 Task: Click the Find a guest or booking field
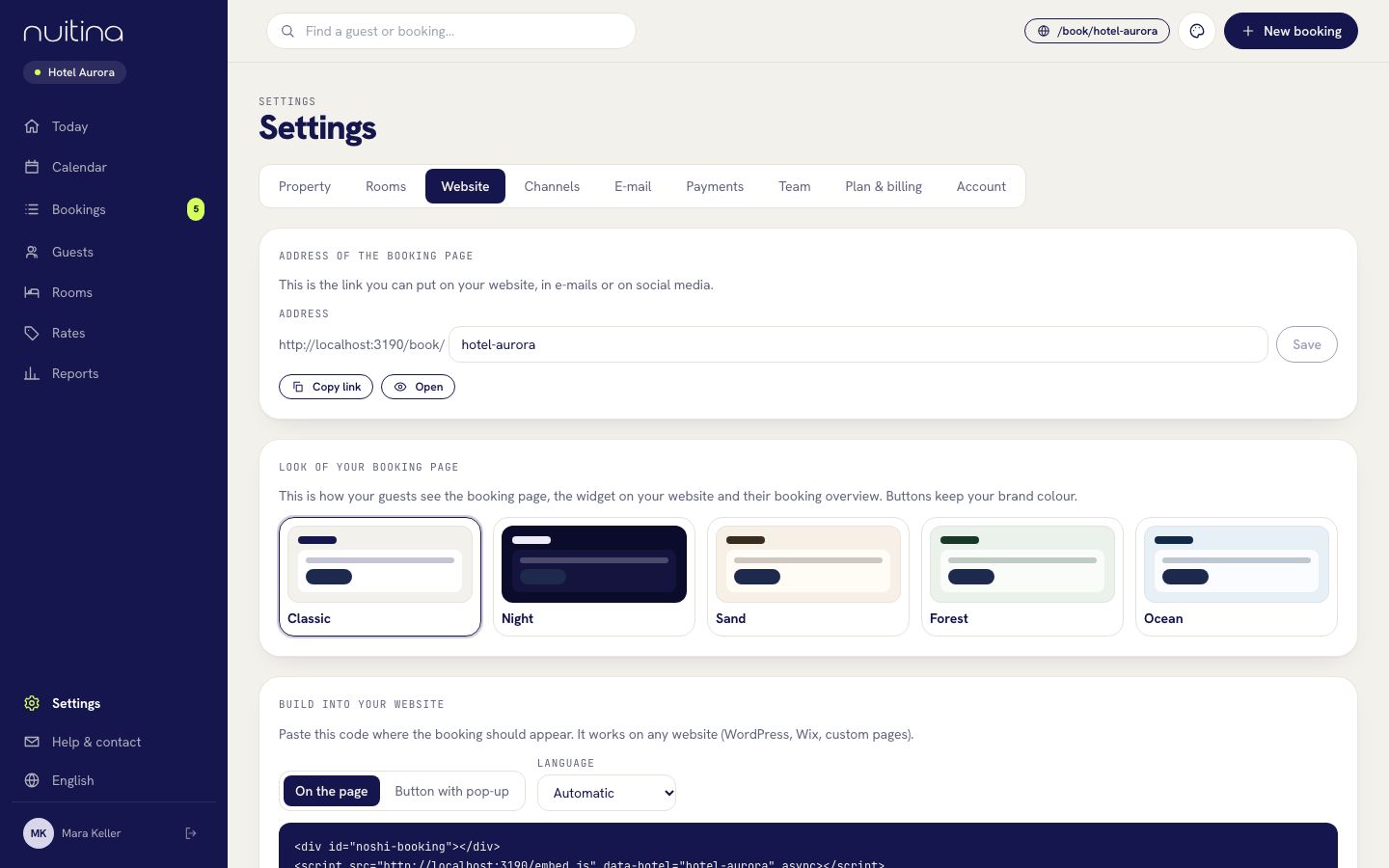click(x=451, y=31)
